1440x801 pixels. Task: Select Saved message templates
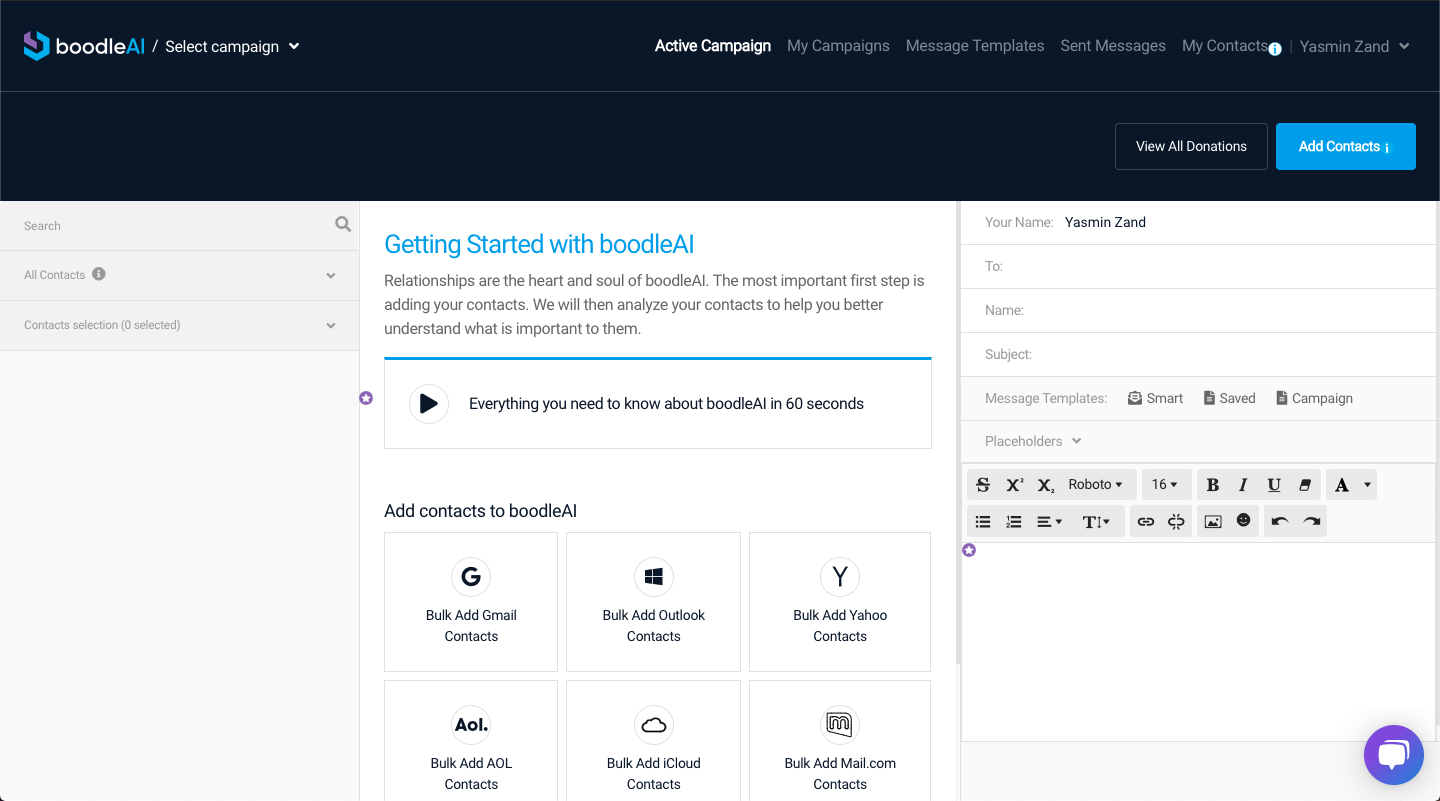click(x=1229, y=398)
